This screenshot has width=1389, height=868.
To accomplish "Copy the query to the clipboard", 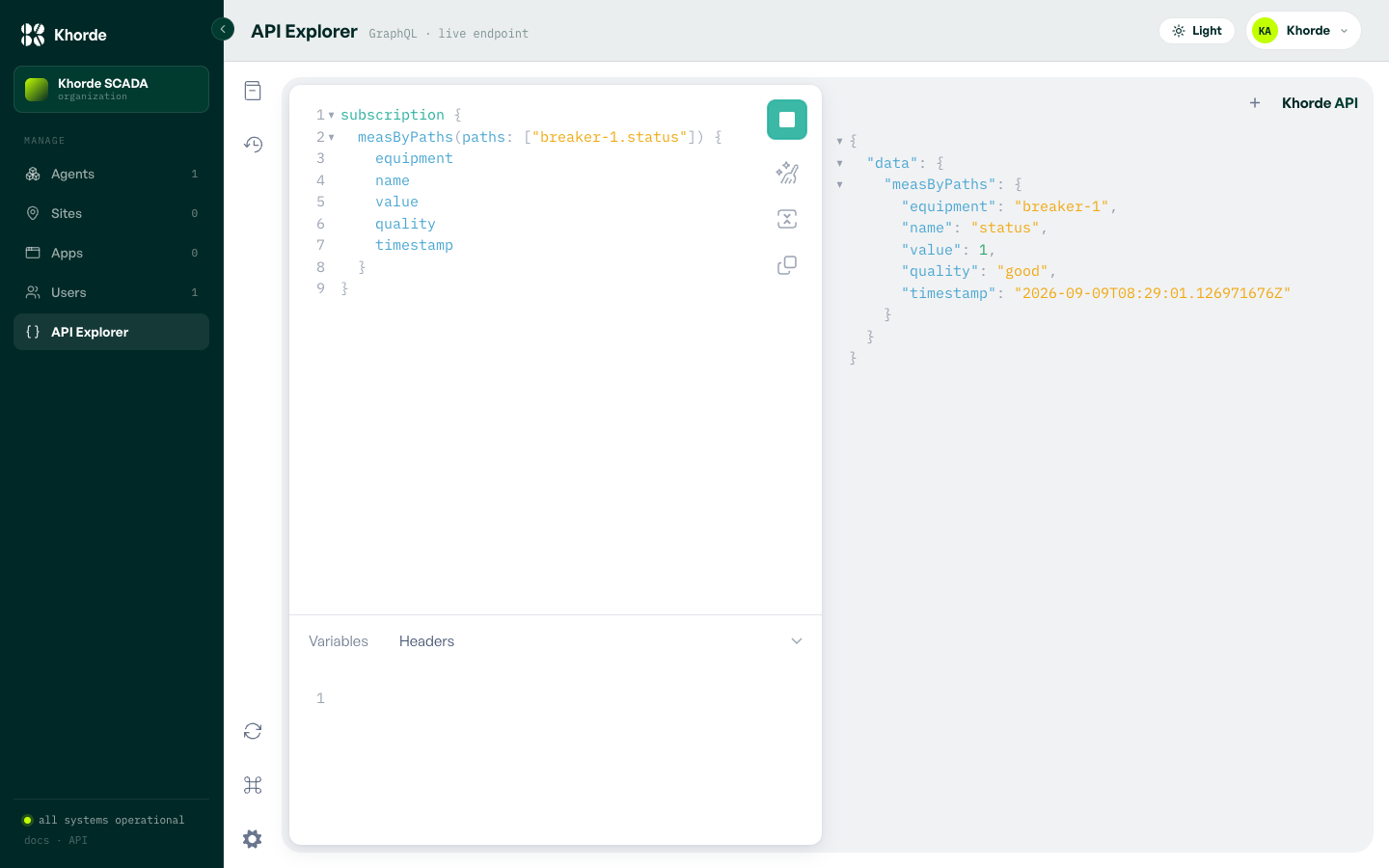I will pos(787,265).
